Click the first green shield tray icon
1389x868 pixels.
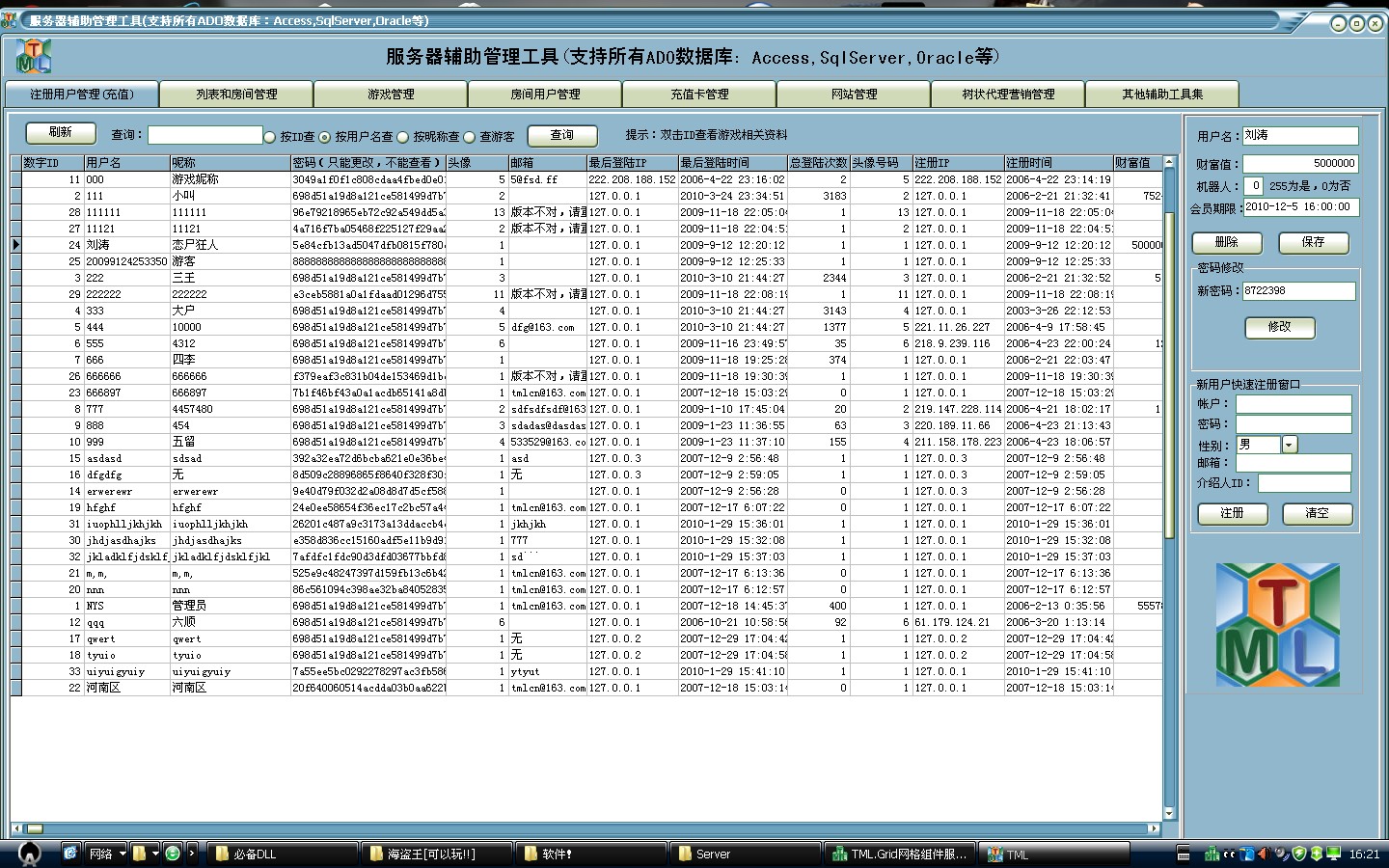coord(1299,854)
